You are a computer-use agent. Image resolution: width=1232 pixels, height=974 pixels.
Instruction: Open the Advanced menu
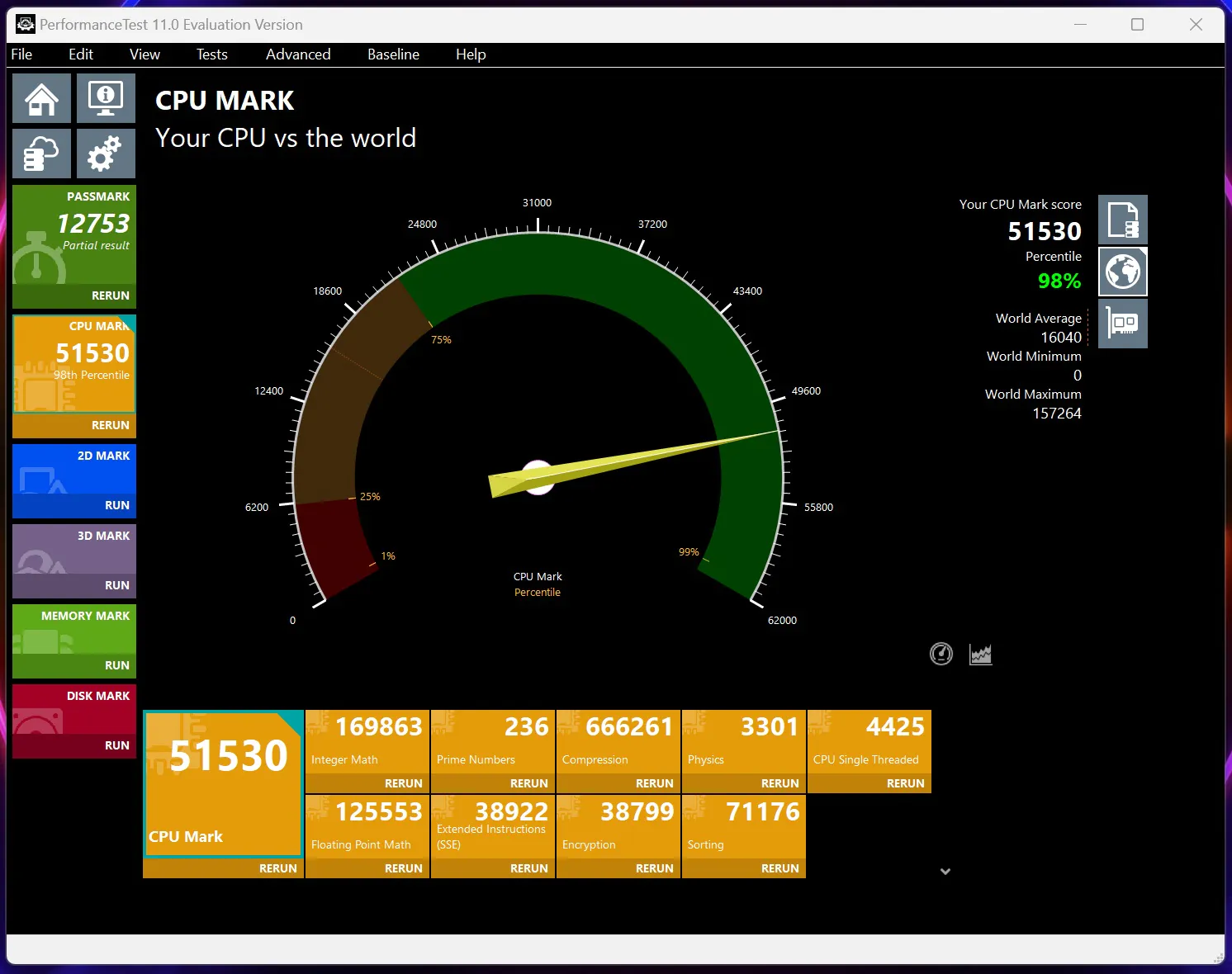pos(298,54)
